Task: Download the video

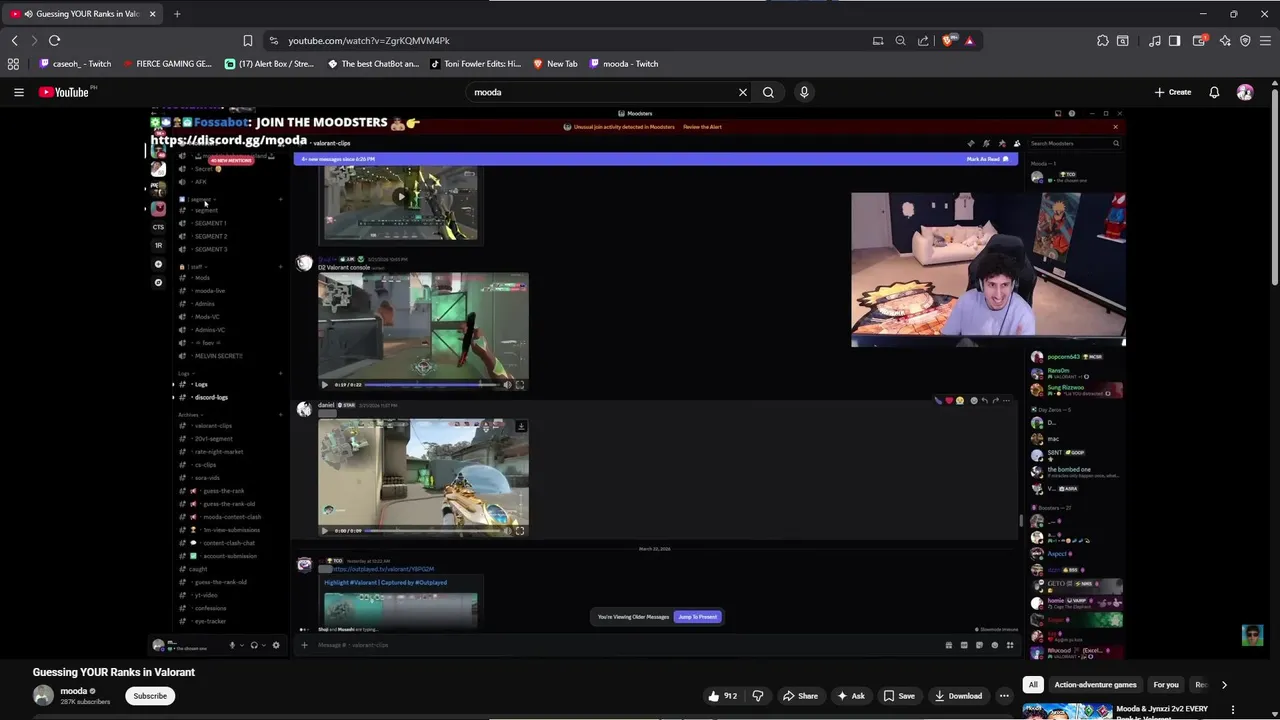Action: pos(957,696)
